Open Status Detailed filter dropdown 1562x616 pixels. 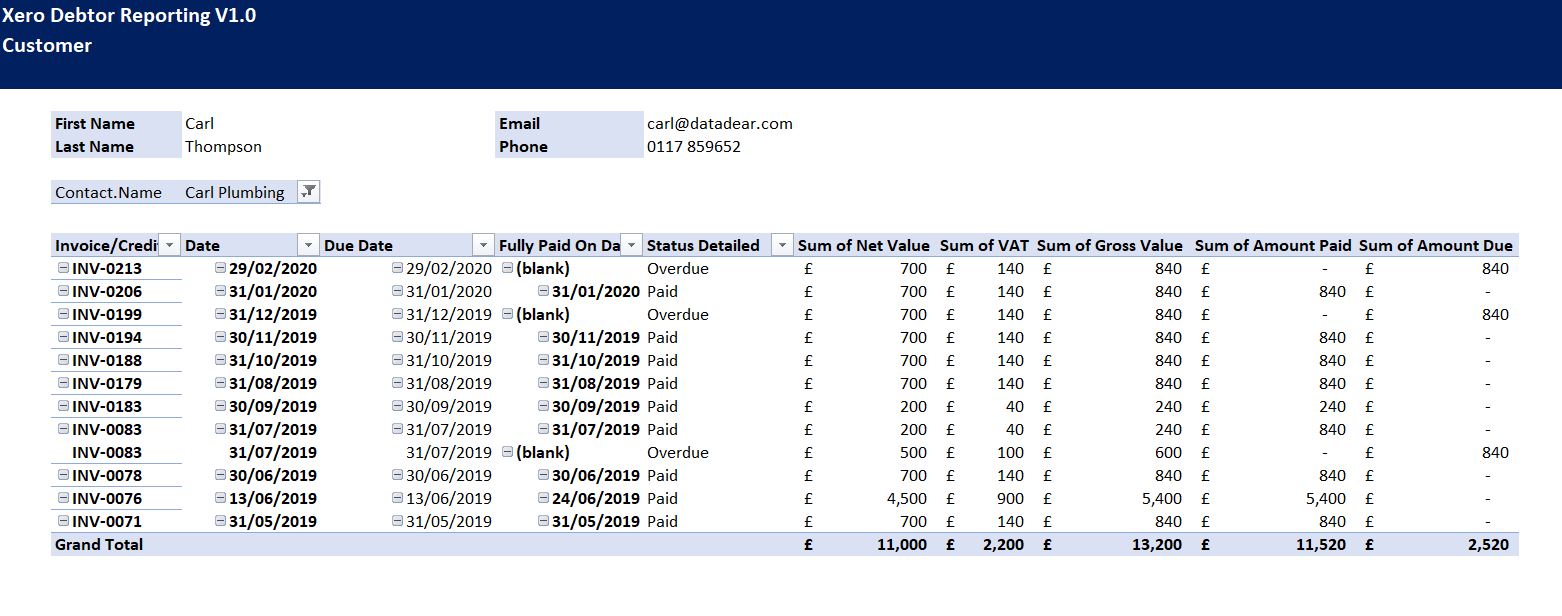point(782,245)
